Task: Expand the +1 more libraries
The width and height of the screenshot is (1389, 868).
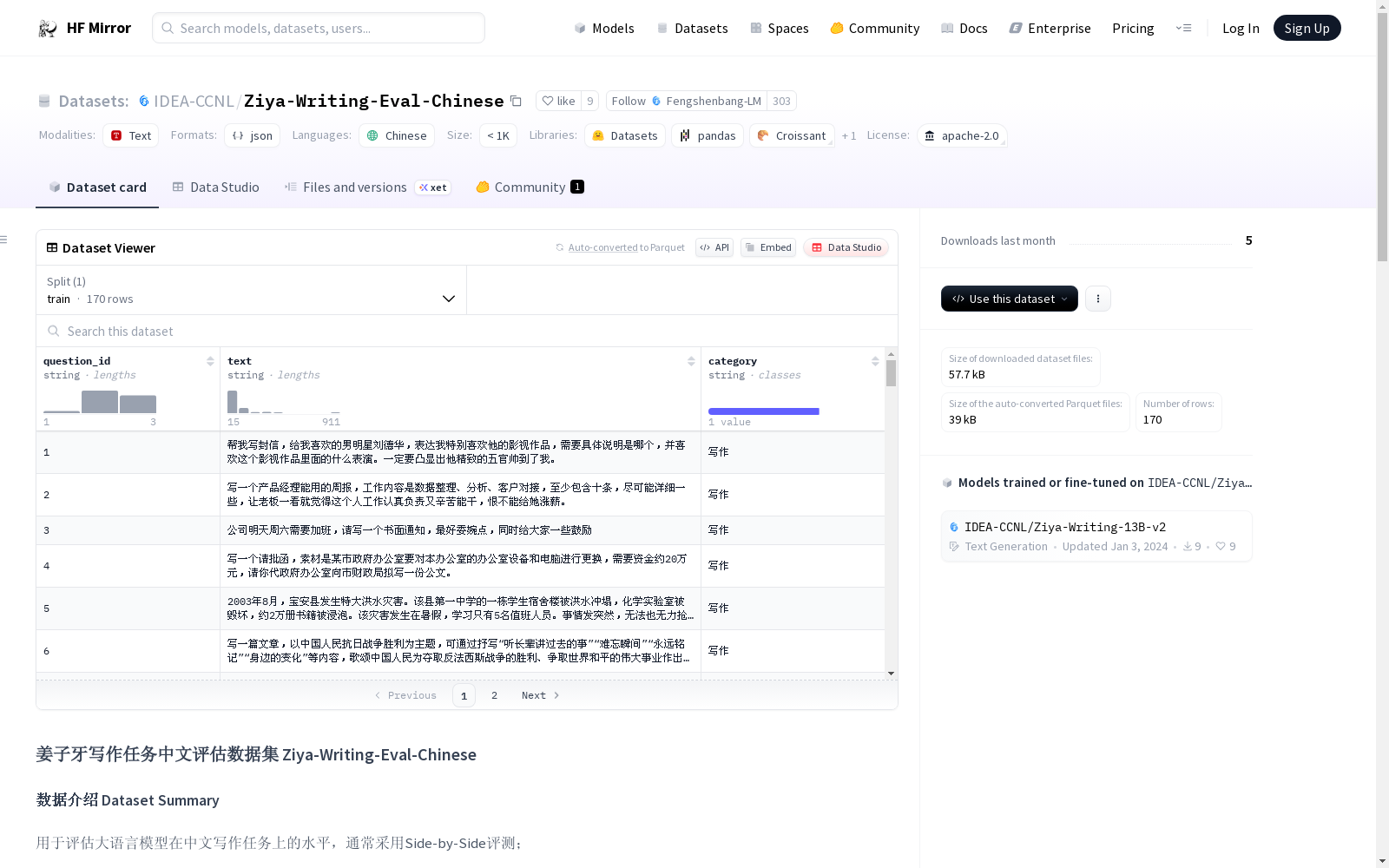Action: tap(849, 135)
